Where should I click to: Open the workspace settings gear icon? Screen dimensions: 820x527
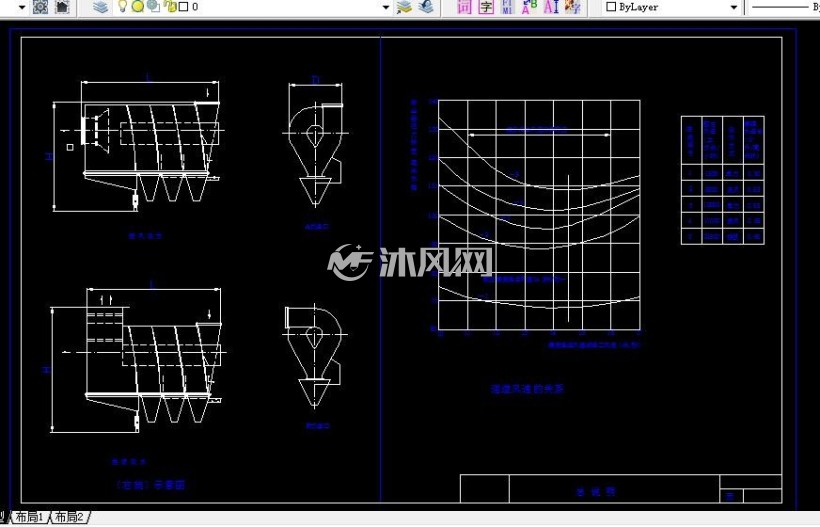(40, 7)
